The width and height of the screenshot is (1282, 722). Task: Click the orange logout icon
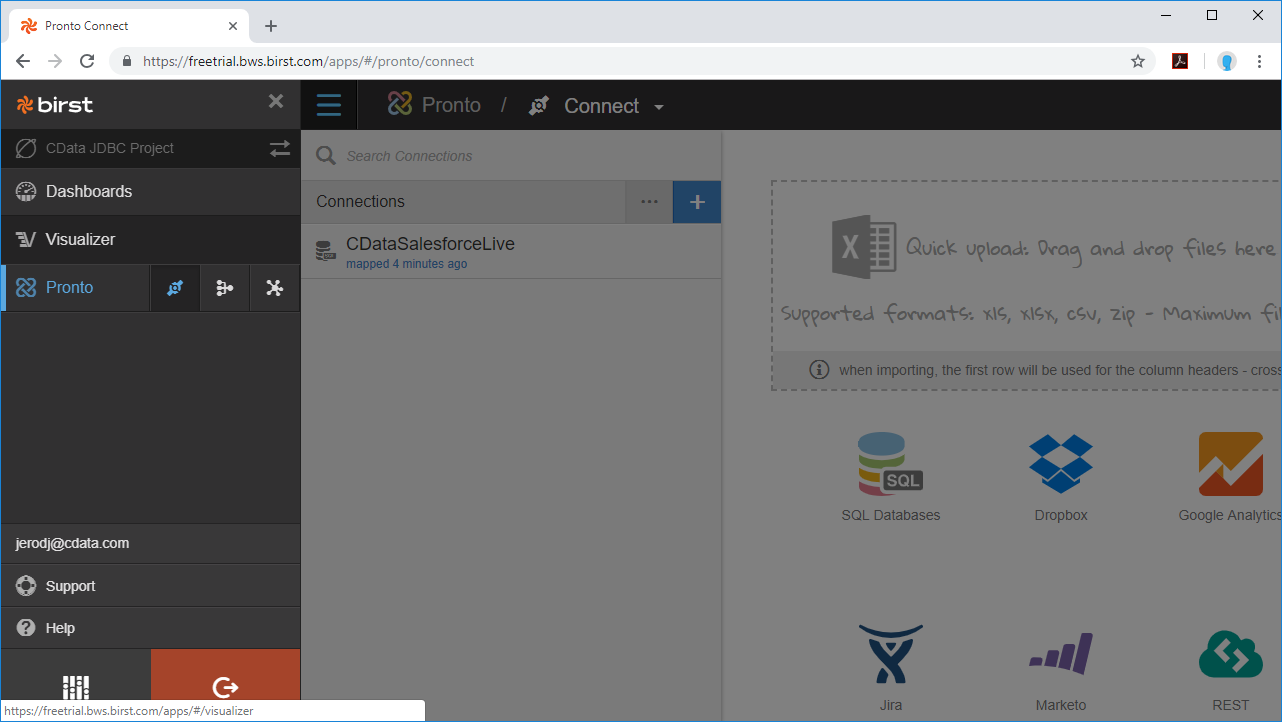[x=226, y=686]
